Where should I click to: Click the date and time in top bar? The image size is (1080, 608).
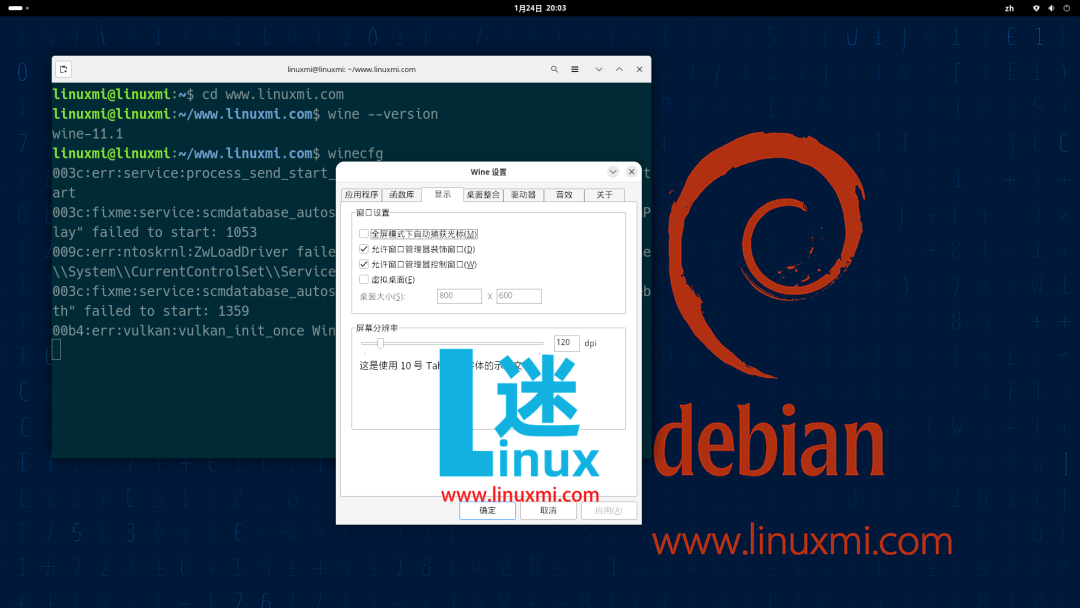click(x=540, y=9)
